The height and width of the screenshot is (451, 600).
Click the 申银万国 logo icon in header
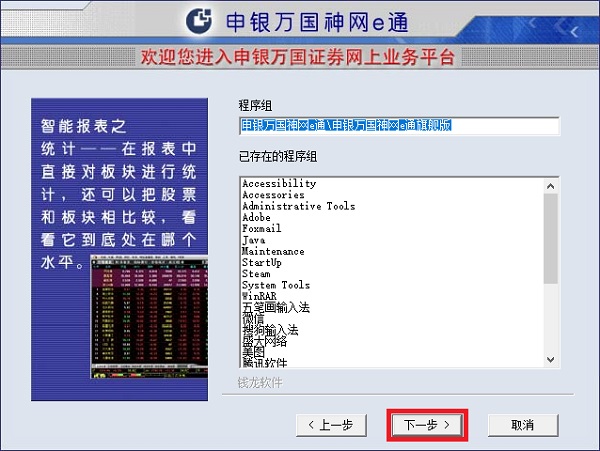pos(199,21)
